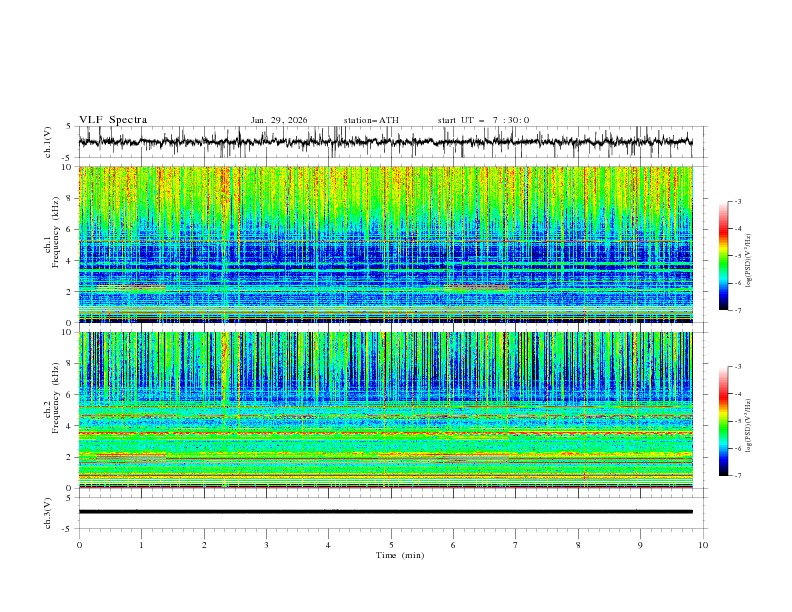This screenshot has height=612, width=792.
Task: Select the date "Jan. 29, 2026"
Action: (x=279, y=120)
